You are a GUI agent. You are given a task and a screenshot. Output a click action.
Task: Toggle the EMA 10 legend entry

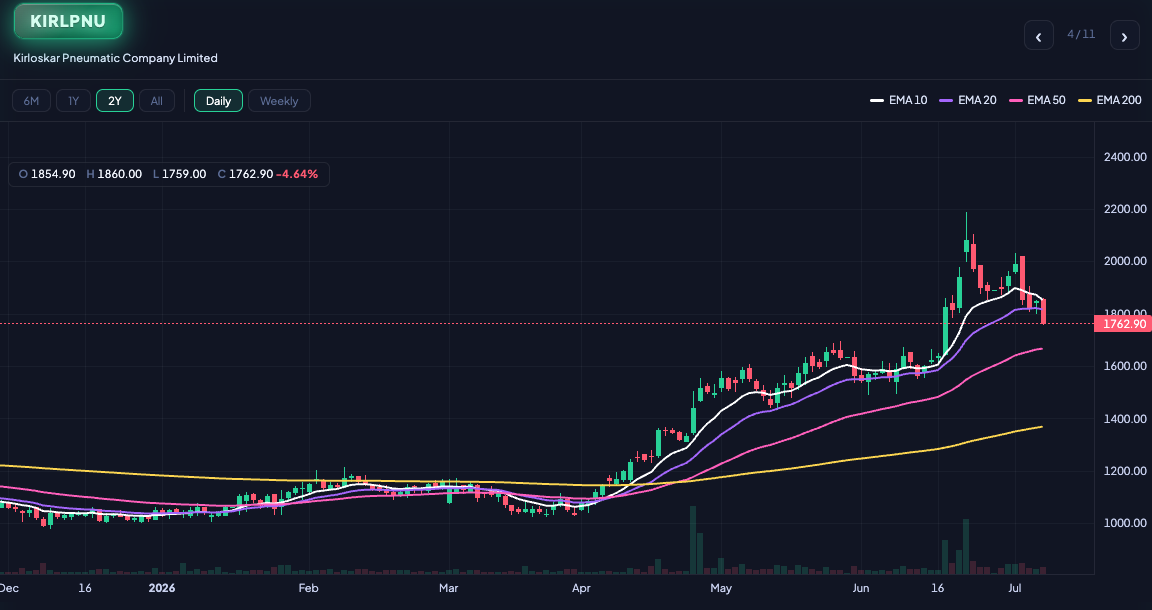(x=899, y=100)
